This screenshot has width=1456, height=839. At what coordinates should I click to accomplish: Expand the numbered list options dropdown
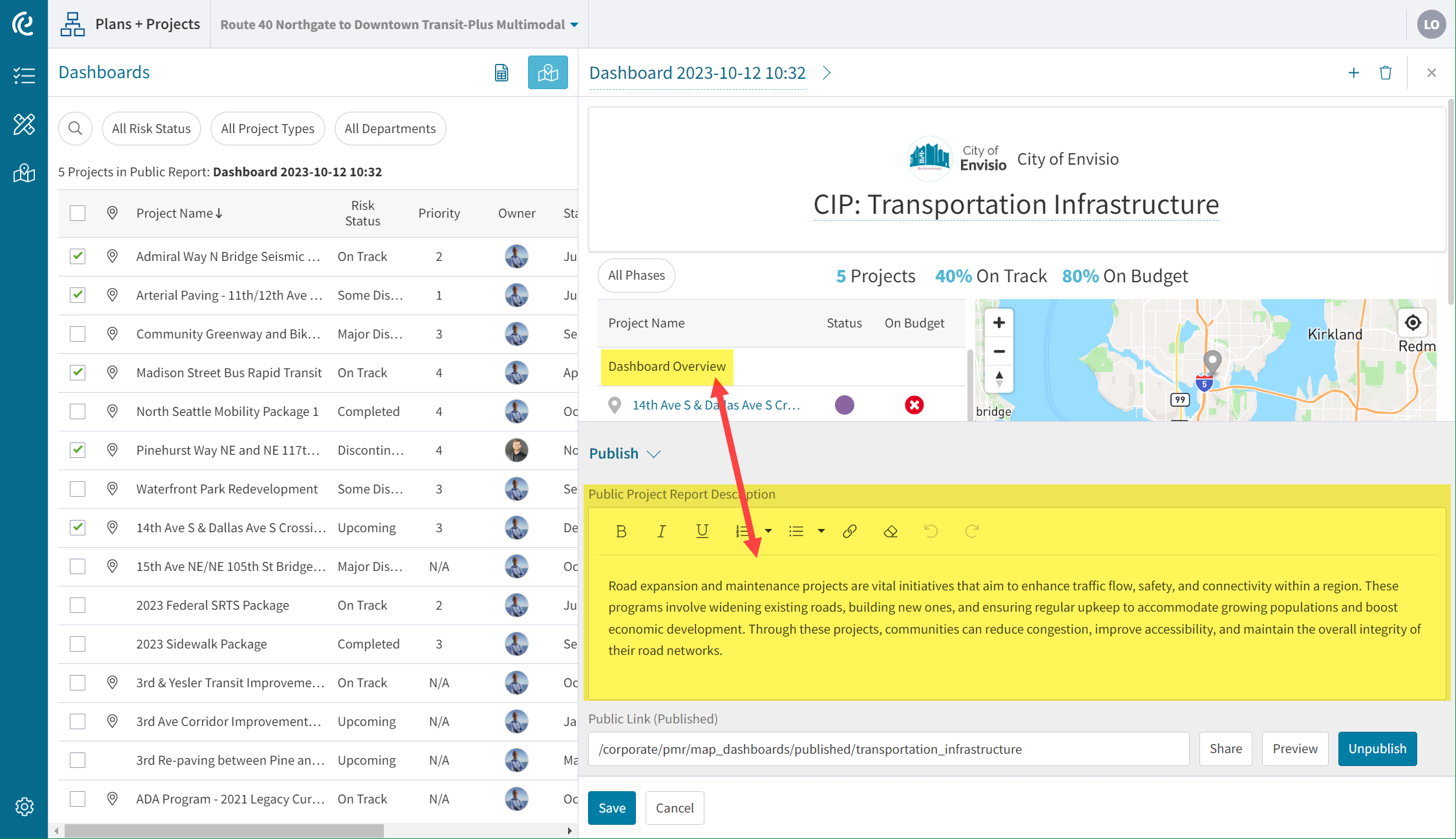768,531
